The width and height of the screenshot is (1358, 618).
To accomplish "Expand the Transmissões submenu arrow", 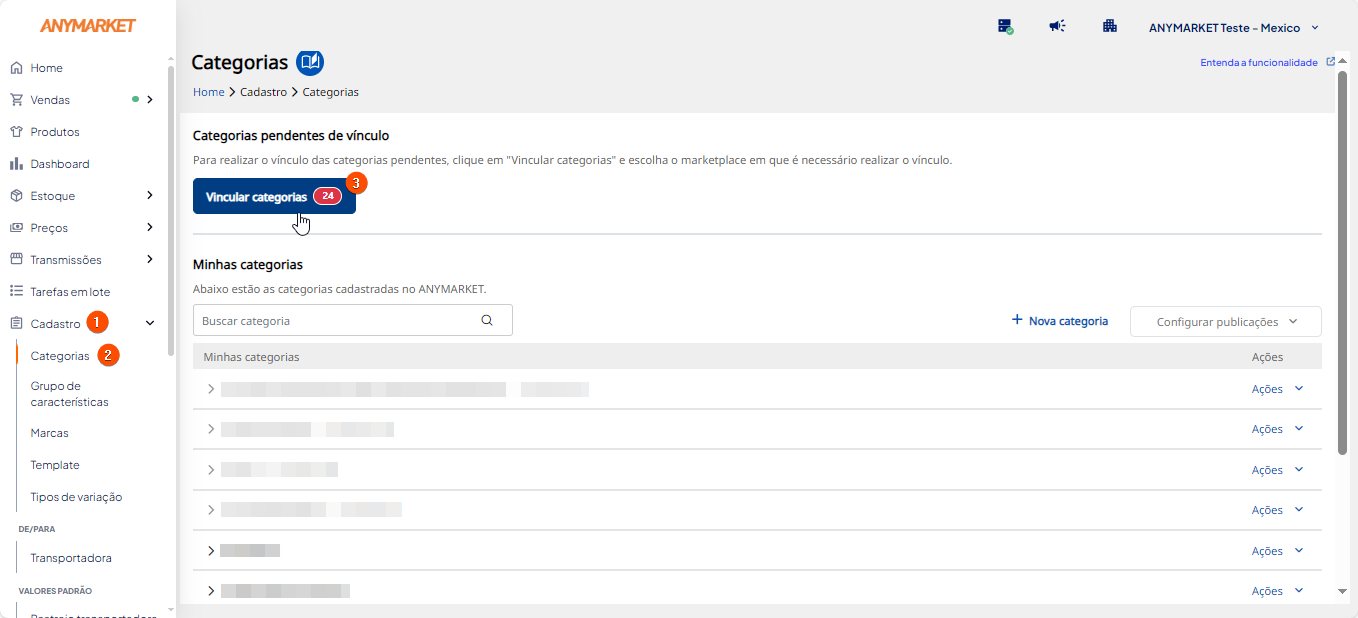I will 150,260.
